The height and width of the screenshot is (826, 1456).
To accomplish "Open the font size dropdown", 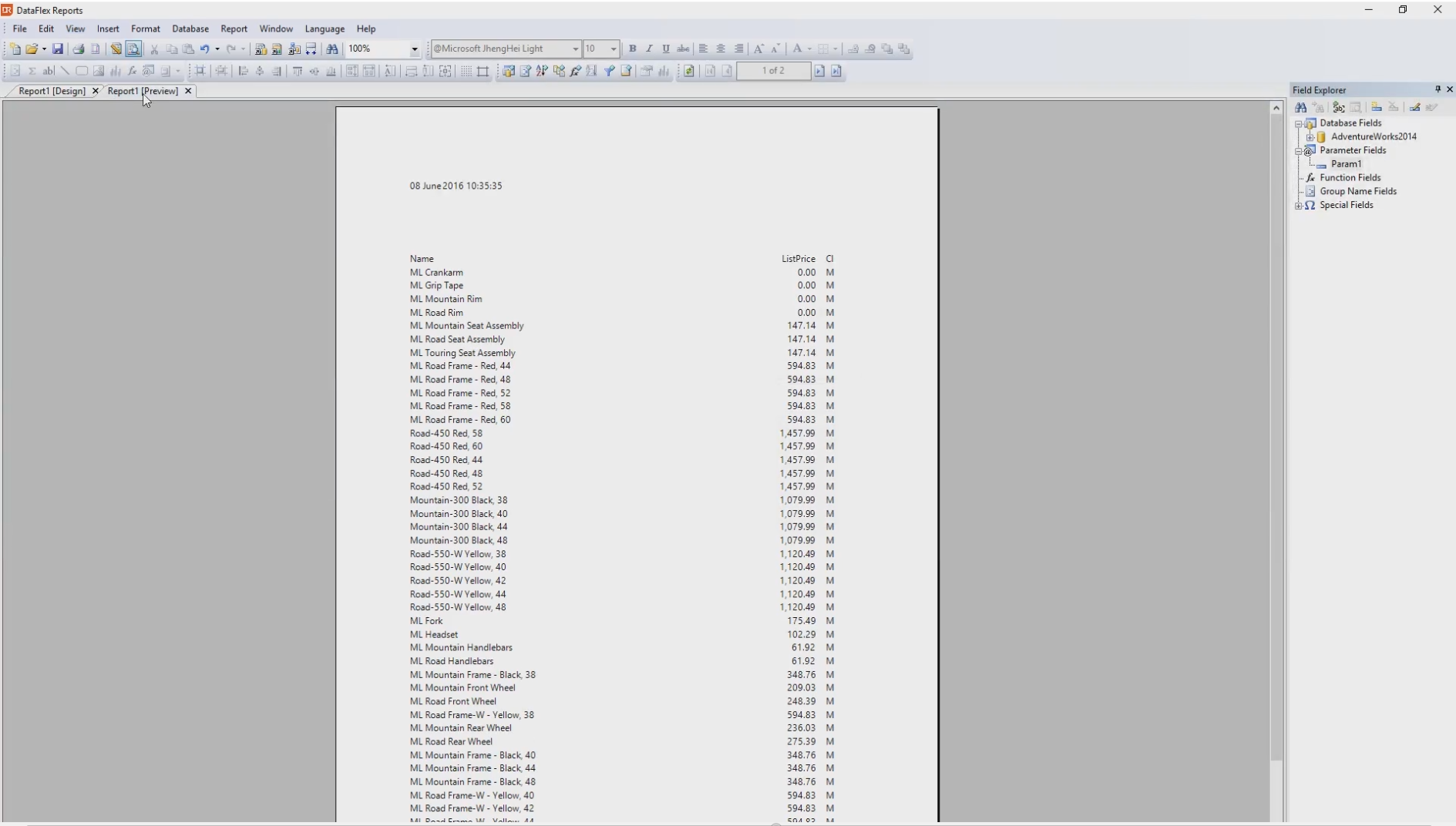I will 614,49.
